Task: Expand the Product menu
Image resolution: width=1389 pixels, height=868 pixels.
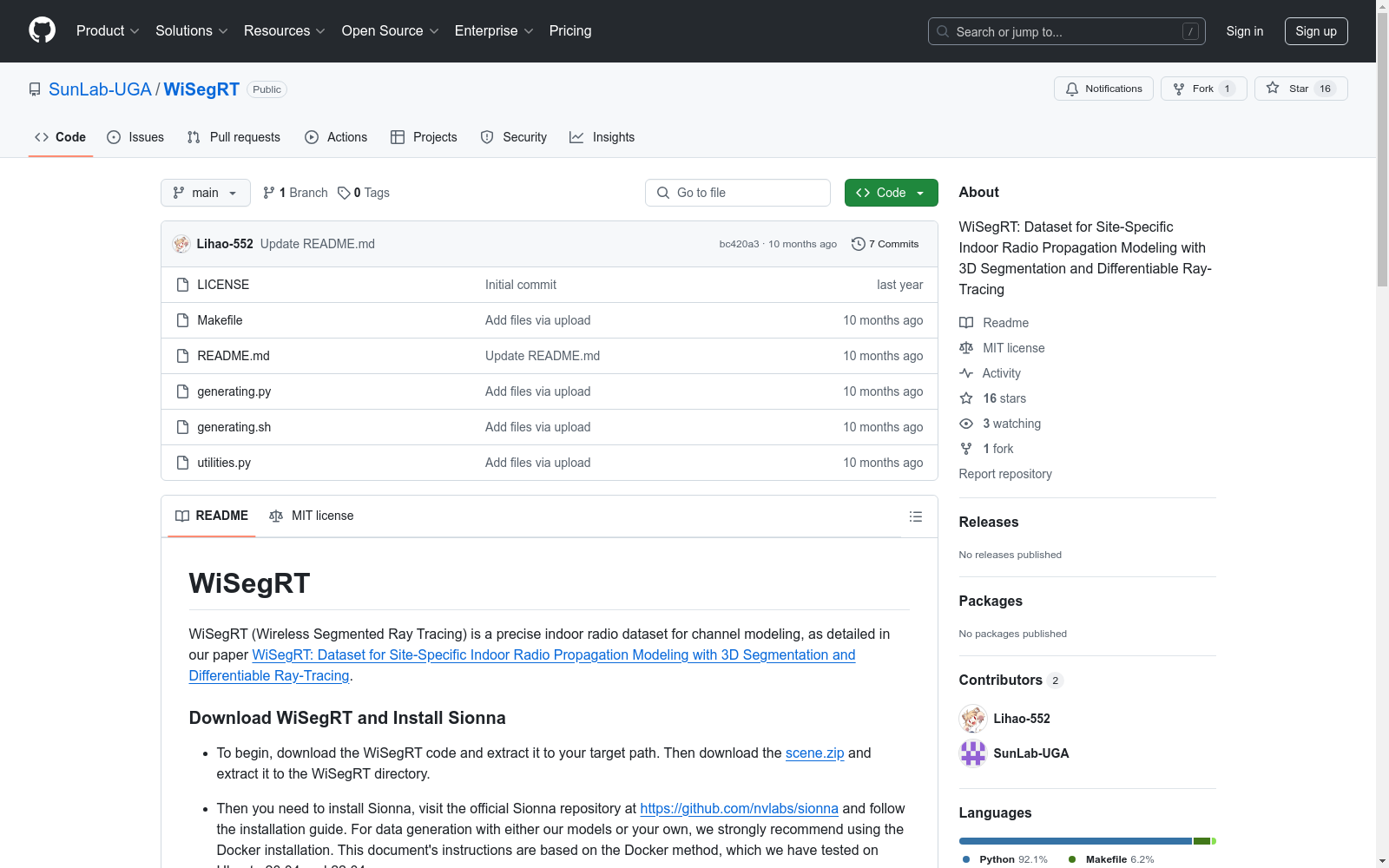Action: point(108,31)
